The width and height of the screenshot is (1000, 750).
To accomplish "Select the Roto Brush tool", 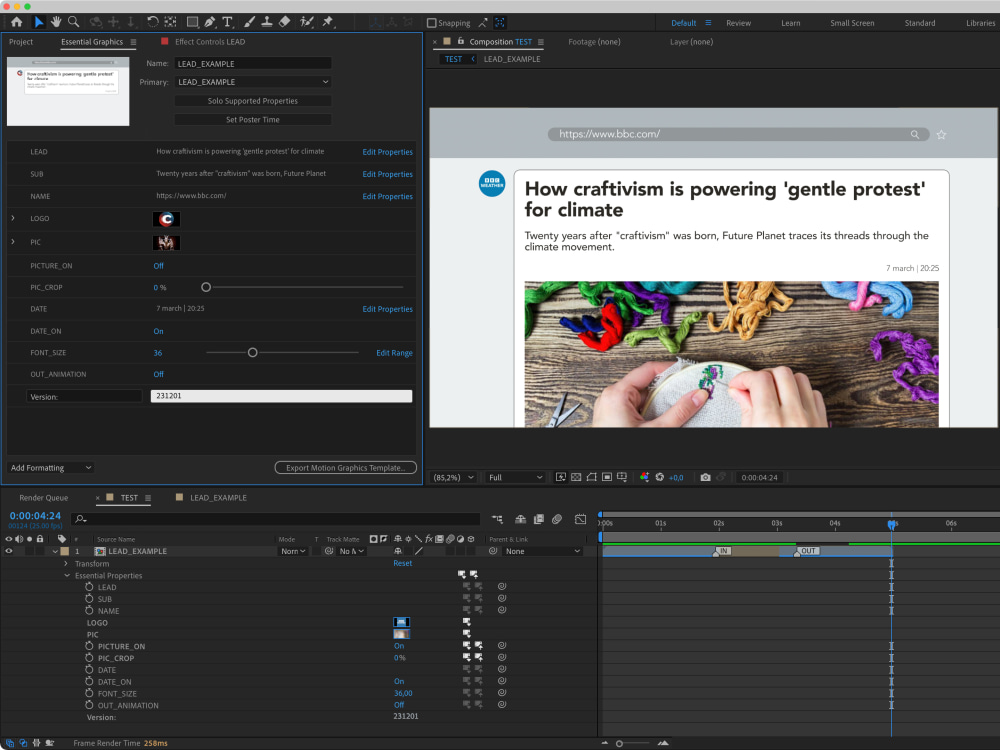I will coord(307,22).
